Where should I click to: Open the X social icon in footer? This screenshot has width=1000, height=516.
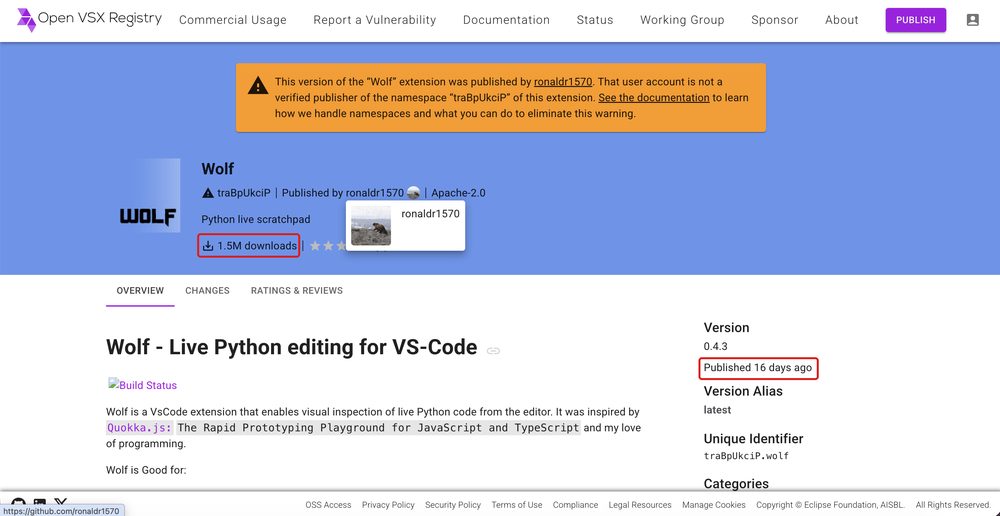coord(61,503)
